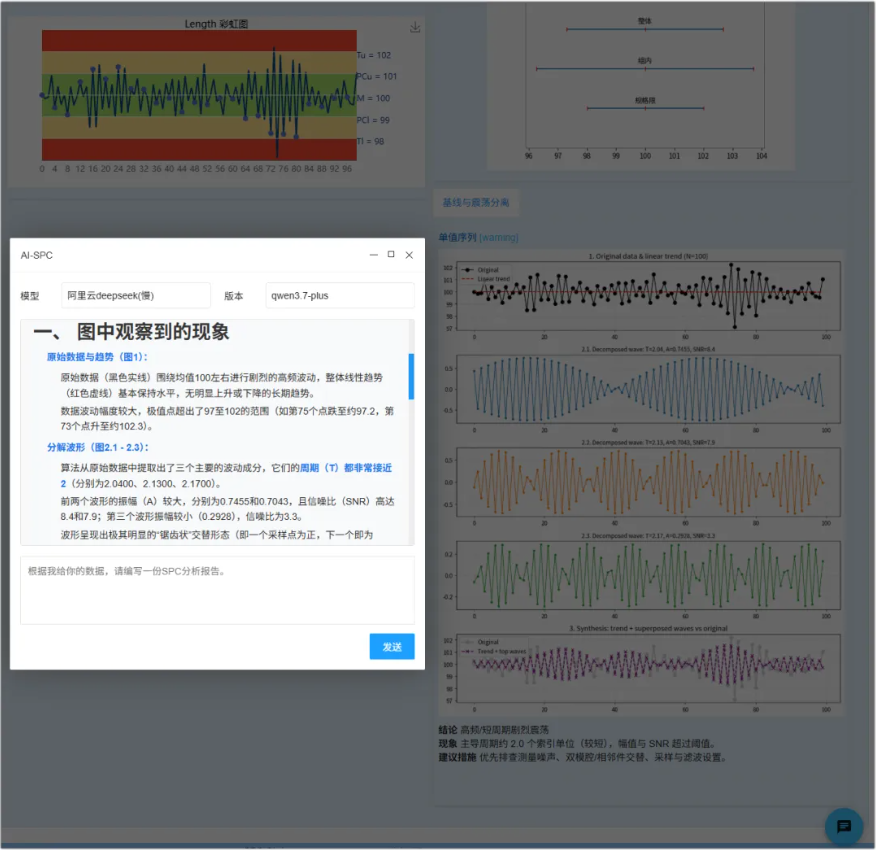876x850 pixels.
Task: Select the 基线与震荡分离 tab
Action: pyautogui.click(x=476, y=202)
